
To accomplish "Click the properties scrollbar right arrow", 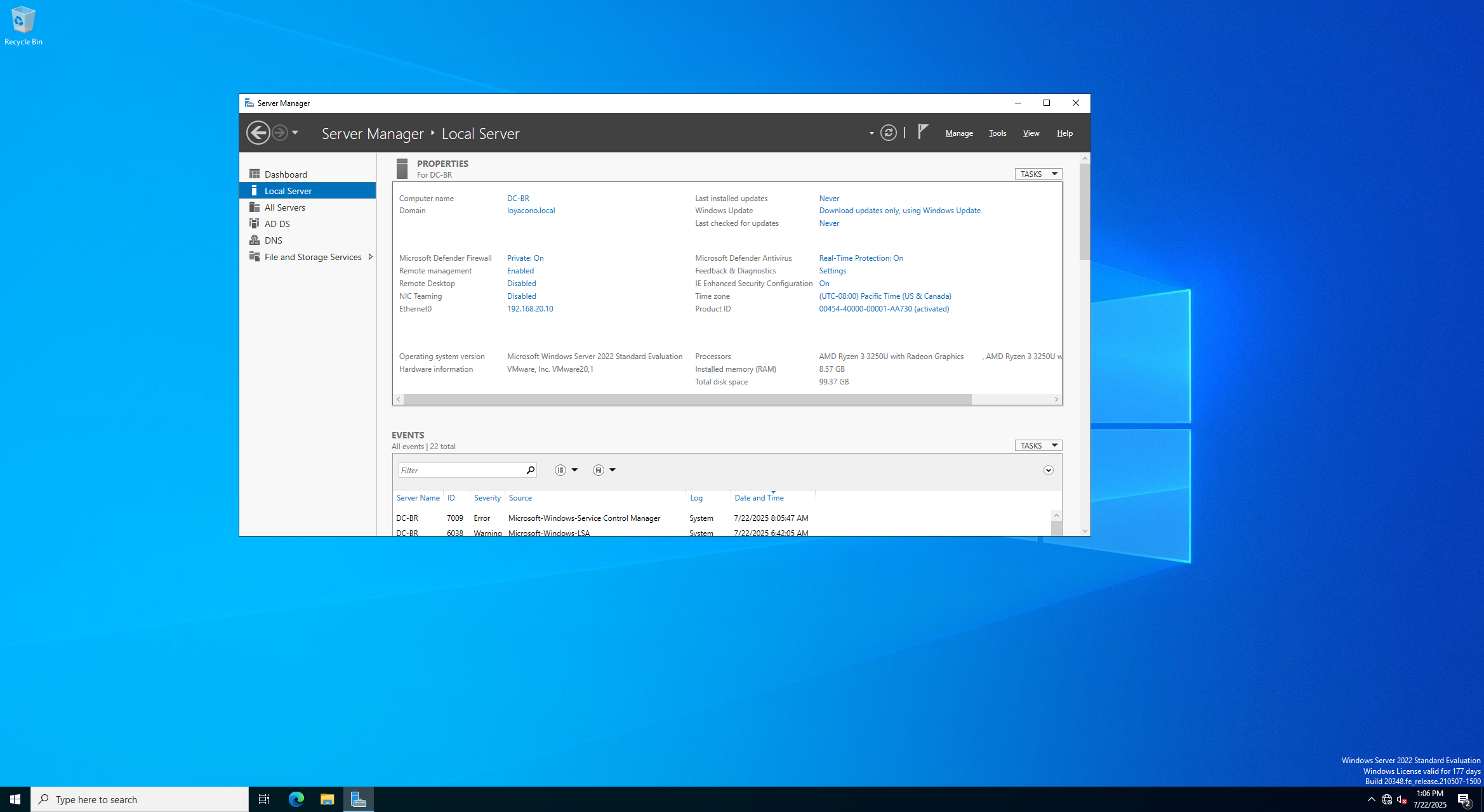I will tap(1056, 399).
